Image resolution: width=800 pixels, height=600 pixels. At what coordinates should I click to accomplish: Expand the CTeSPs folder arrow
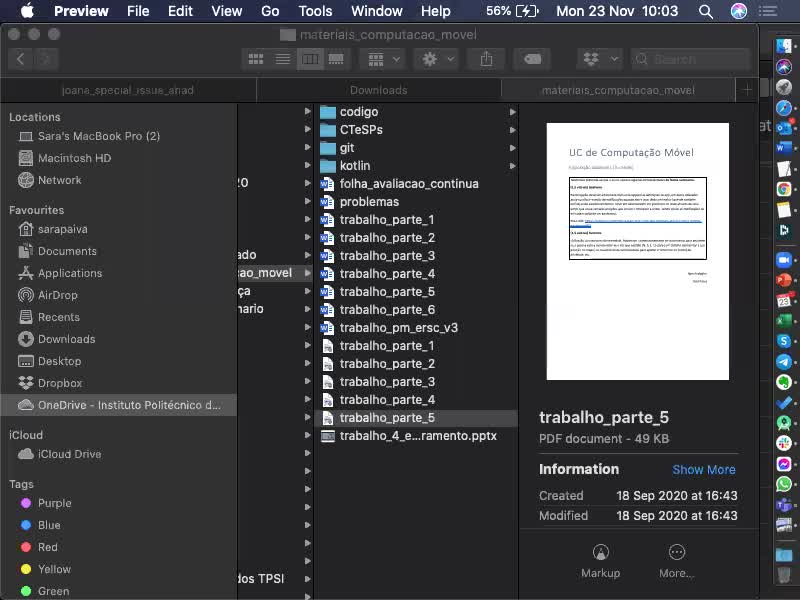coord(512,130)
